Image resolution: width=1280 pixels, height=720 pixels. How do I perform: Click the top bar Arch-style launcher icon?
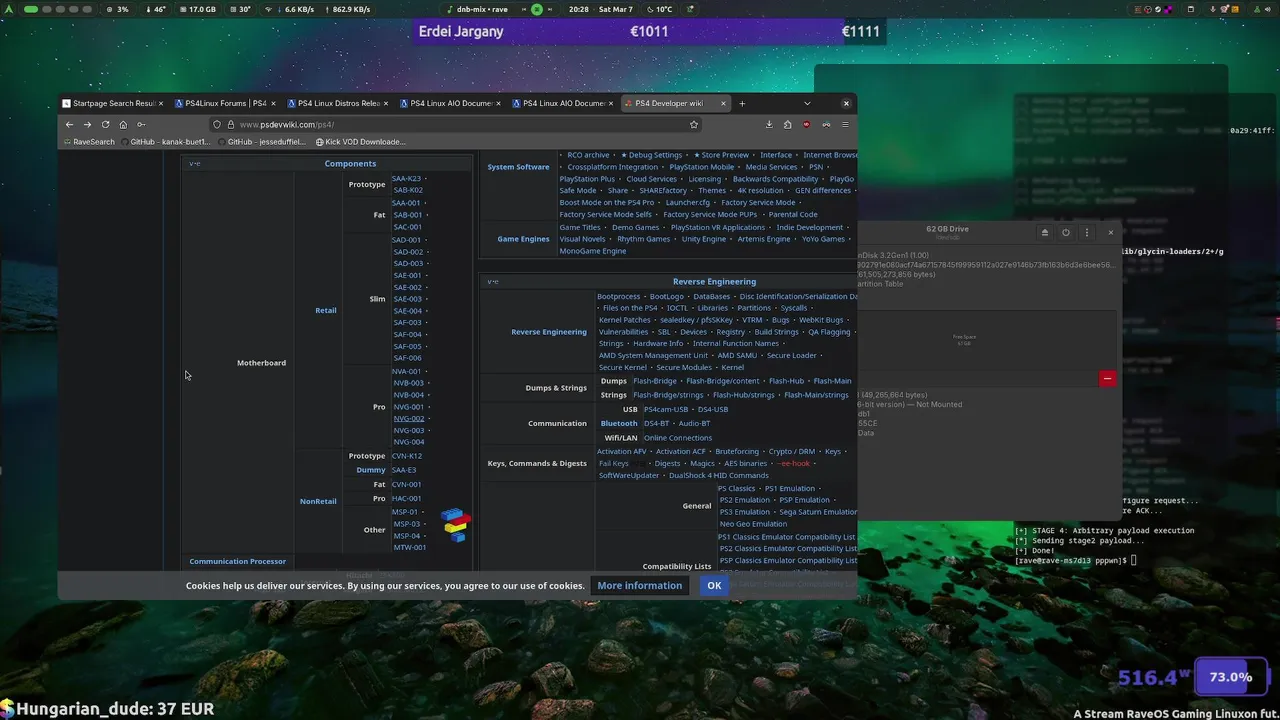(8, 9)
